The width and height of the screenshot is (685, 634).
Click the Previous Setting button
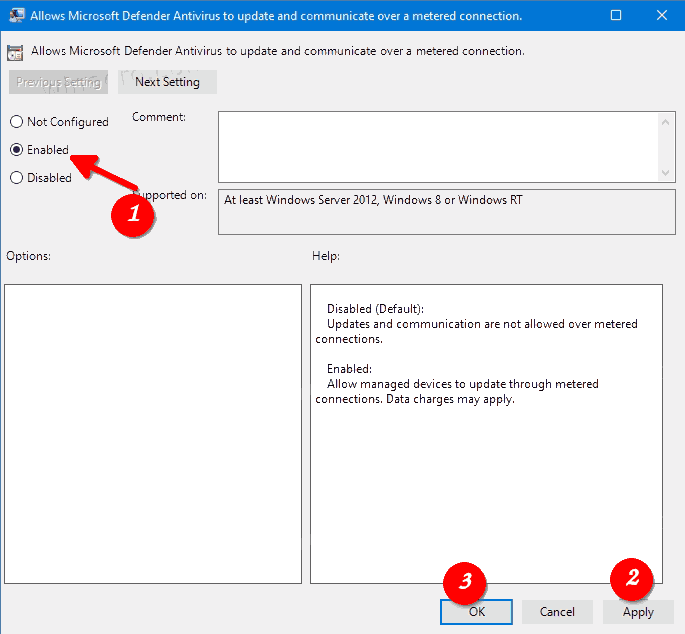point(59,82)
